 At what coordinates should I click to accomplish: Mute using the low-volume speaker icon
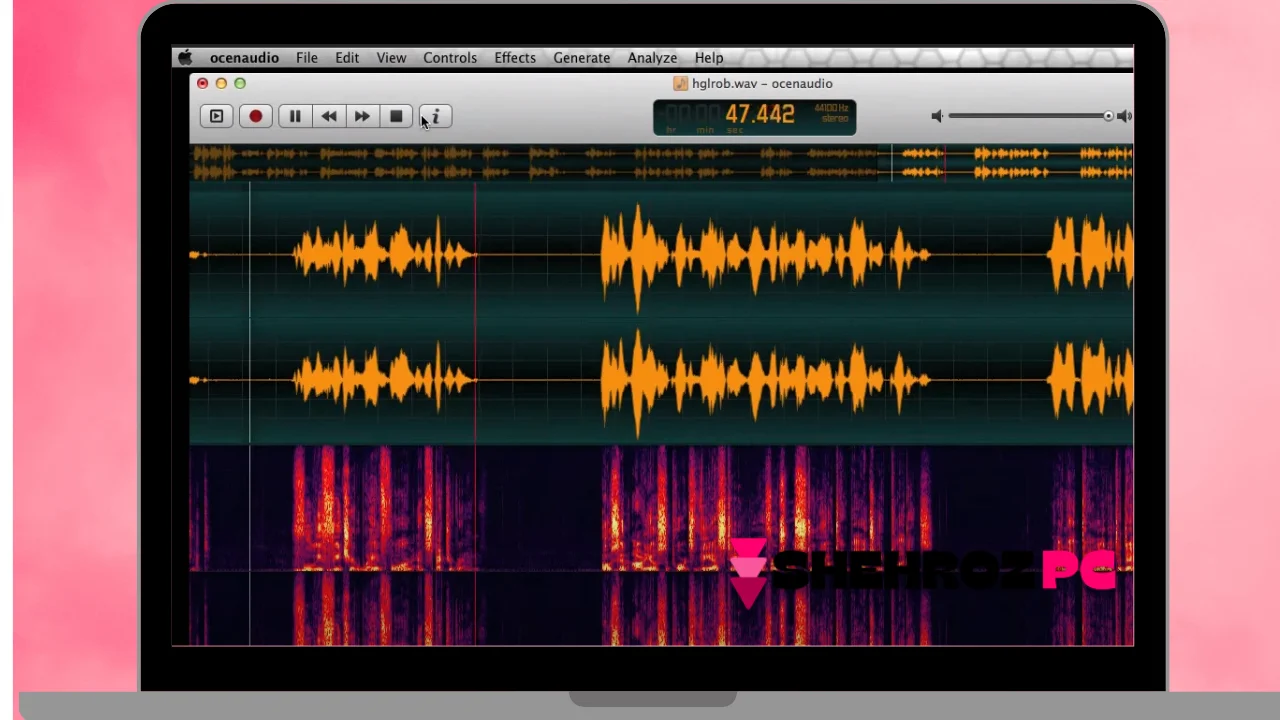coord(937,116)
